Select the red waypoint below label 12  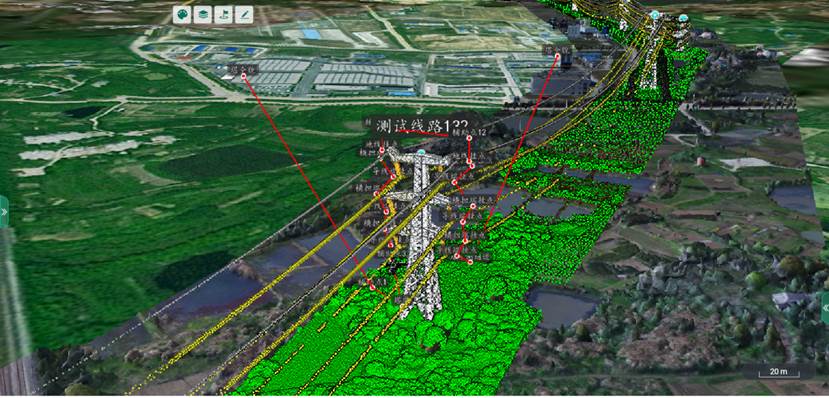(469, 138)
